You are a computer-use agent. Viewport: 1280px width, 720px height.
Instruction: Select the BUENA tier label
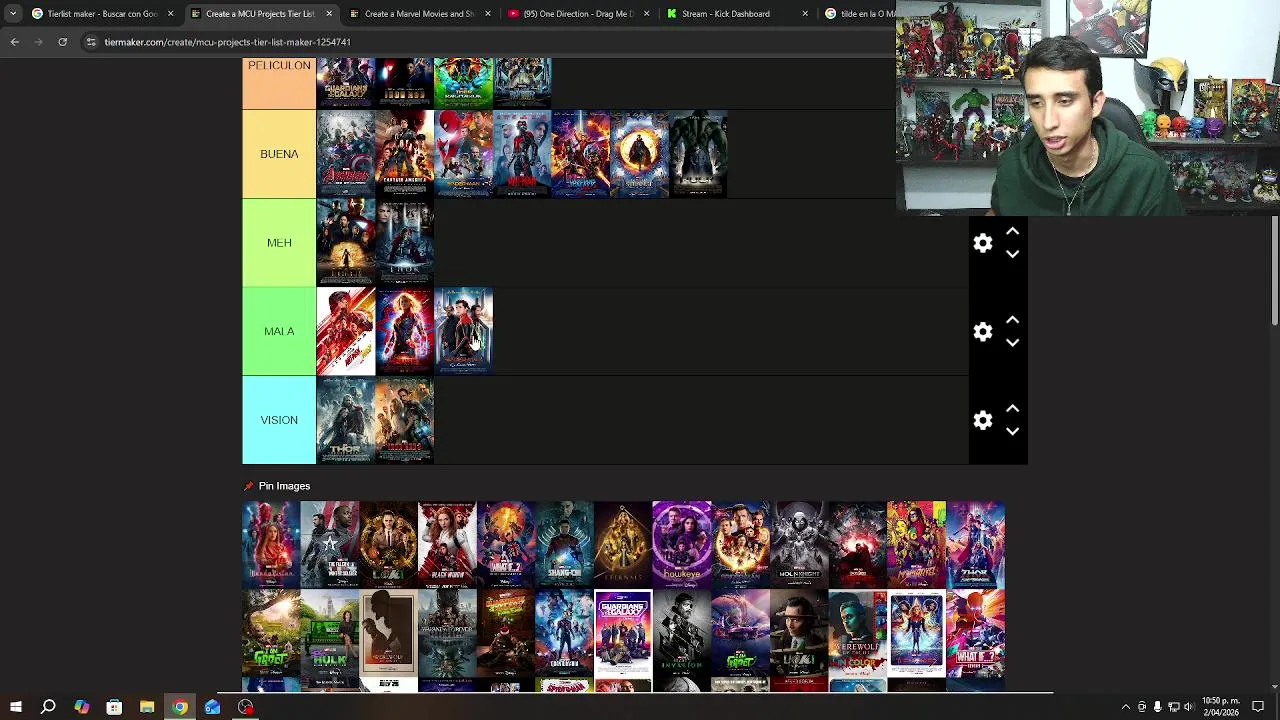[x=279, y=154]
